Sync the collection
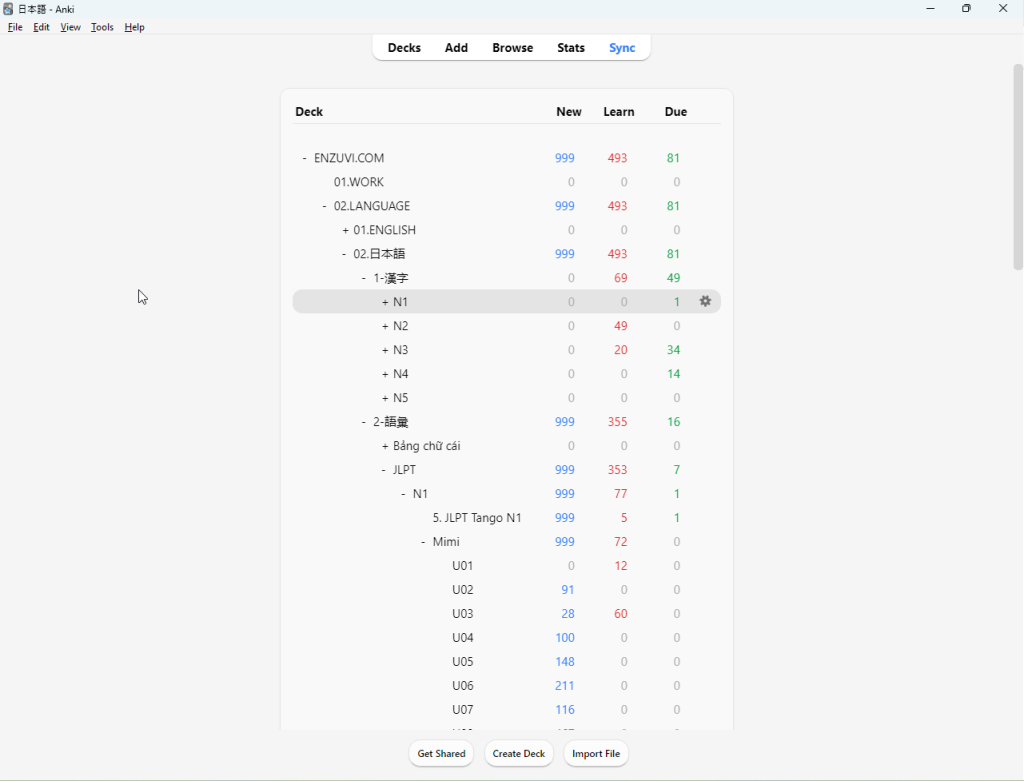The width and height of the screenshot is (1024, 781). (x=622, y=48)
